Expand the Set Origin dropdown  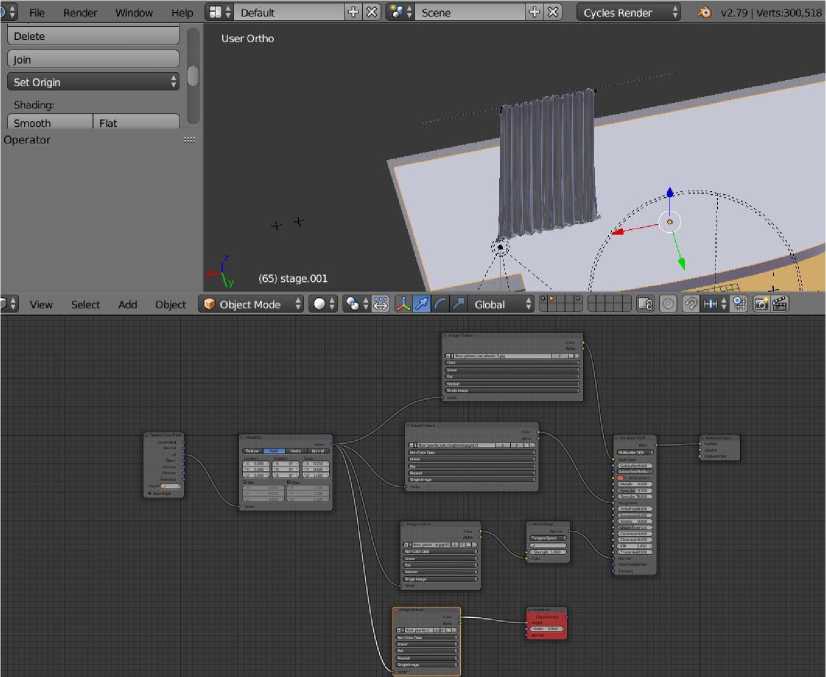tap(94, 82)
